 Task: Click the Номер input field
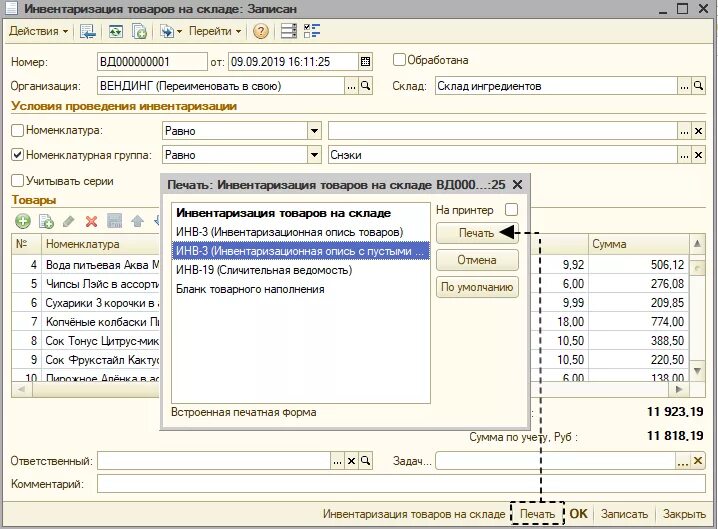(152, 61)
